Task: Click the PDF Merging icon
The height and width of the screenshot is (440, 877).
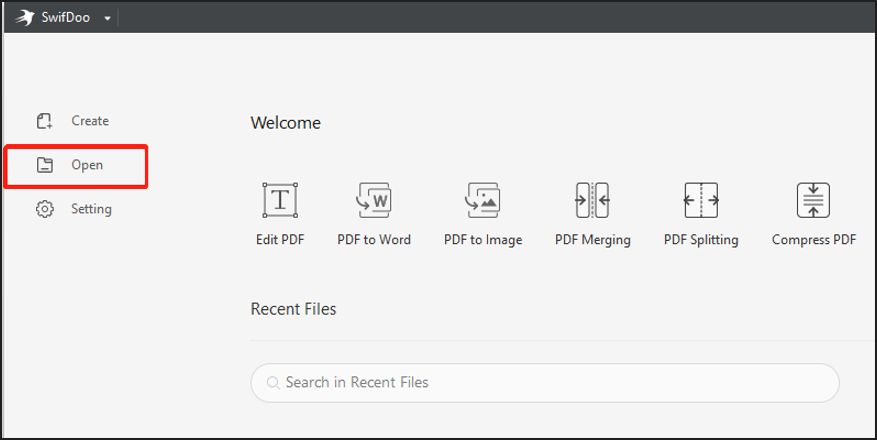Action: tap(592, 200)
